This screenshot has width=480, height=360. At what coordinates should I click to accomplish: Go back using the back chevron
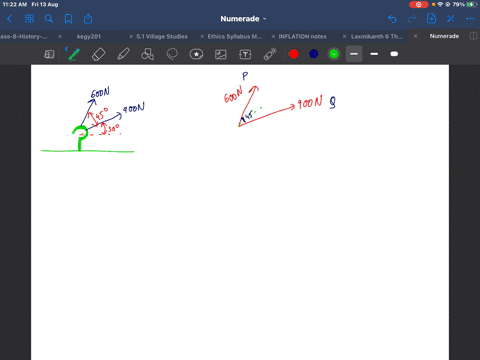[x=9, y=19]
